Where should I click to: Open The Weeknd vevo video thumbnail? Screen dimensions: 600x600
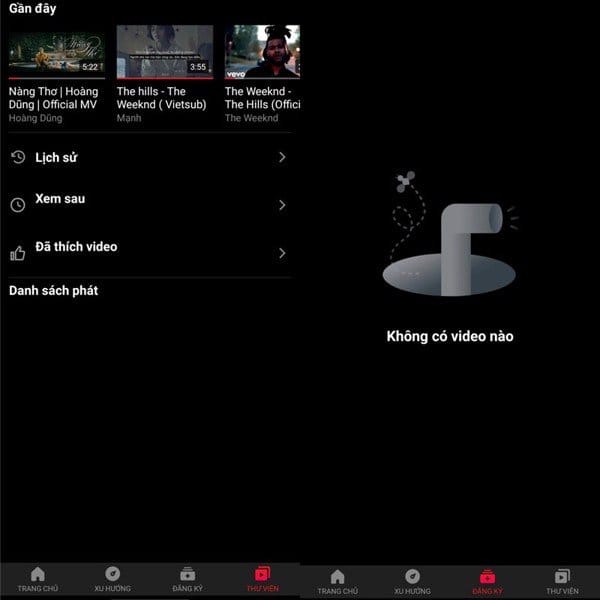[262, 51]
